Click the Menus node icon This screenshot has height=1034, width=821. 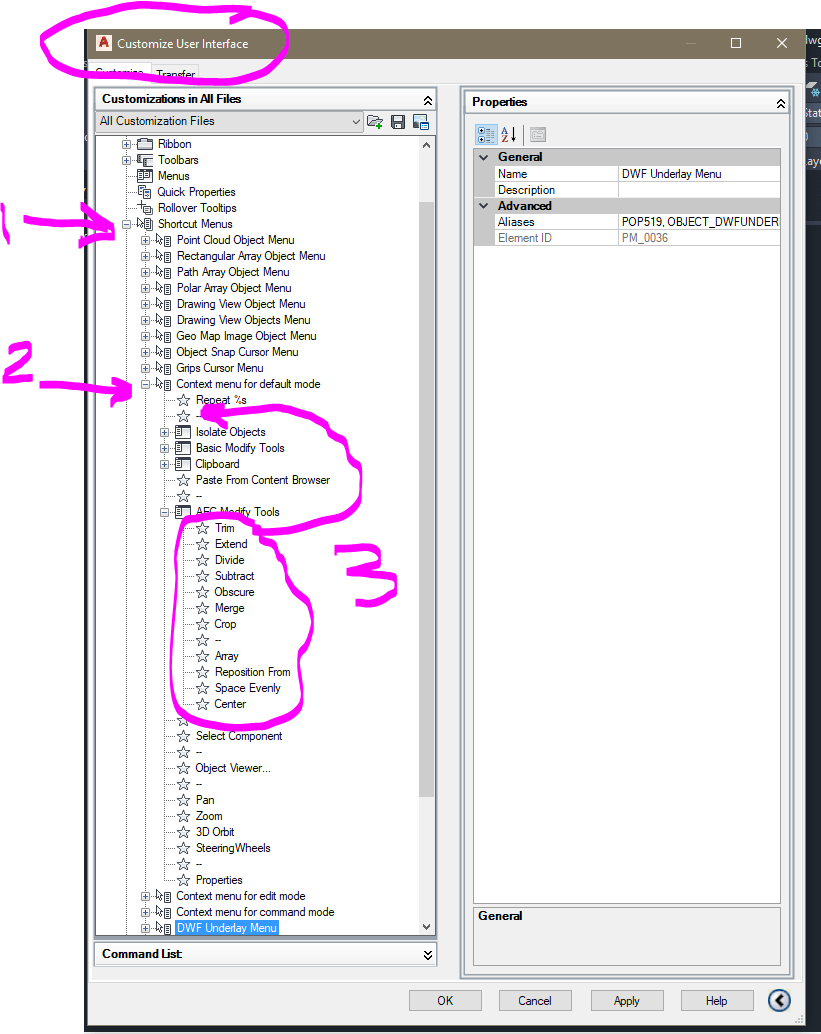(145, 176)
